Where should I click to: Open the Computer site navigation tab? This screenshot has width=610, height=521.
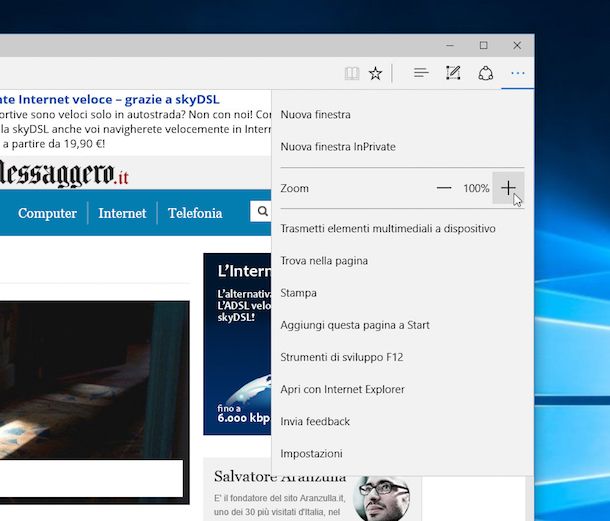47,213
